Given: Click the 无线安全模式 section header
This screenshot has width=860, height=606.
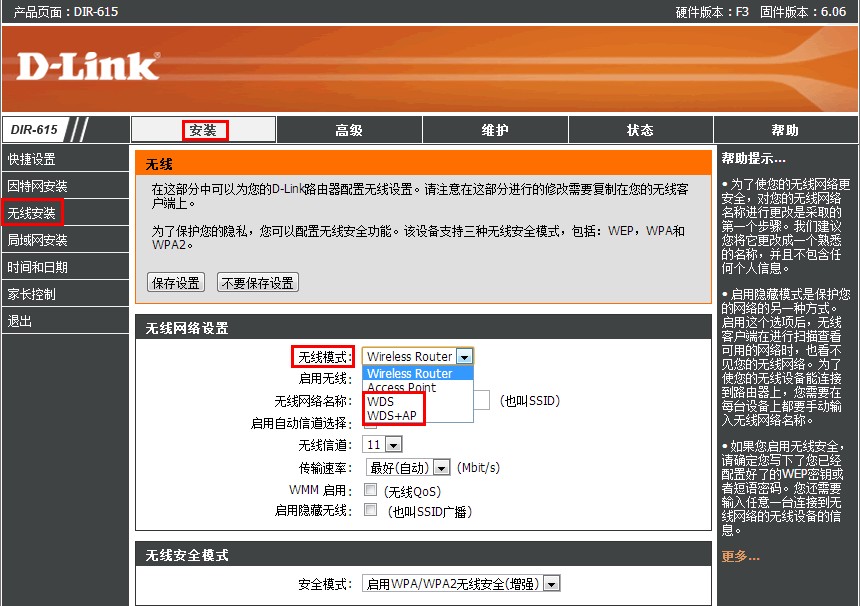Looking at the screenshot, I should click(x=187, y=555).
